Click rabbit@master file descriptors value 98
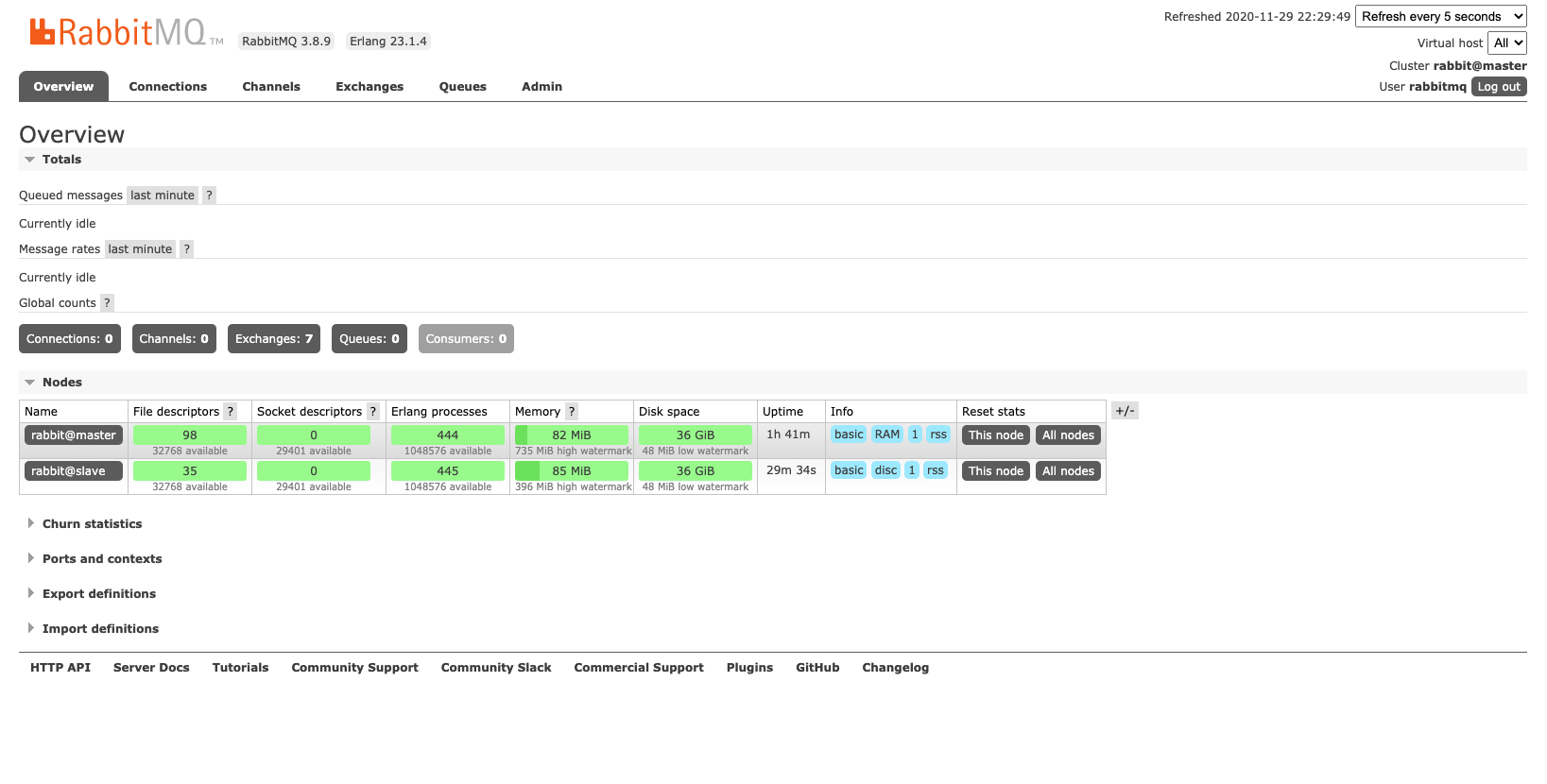This screenshot has height=784, width=1547. coord(190,435)
